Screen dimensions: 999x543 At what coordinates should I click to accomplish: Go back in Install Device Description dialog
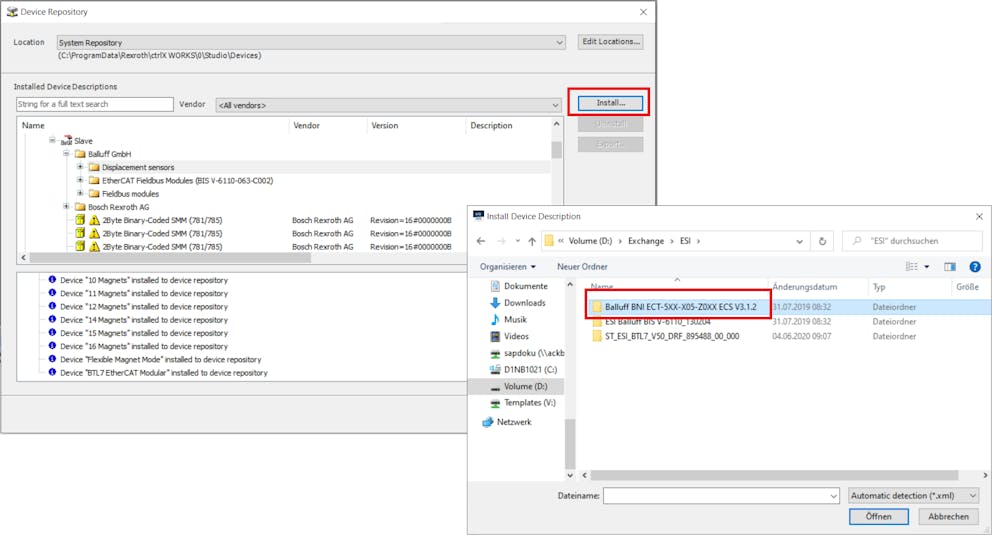click(x=481, y=241)
